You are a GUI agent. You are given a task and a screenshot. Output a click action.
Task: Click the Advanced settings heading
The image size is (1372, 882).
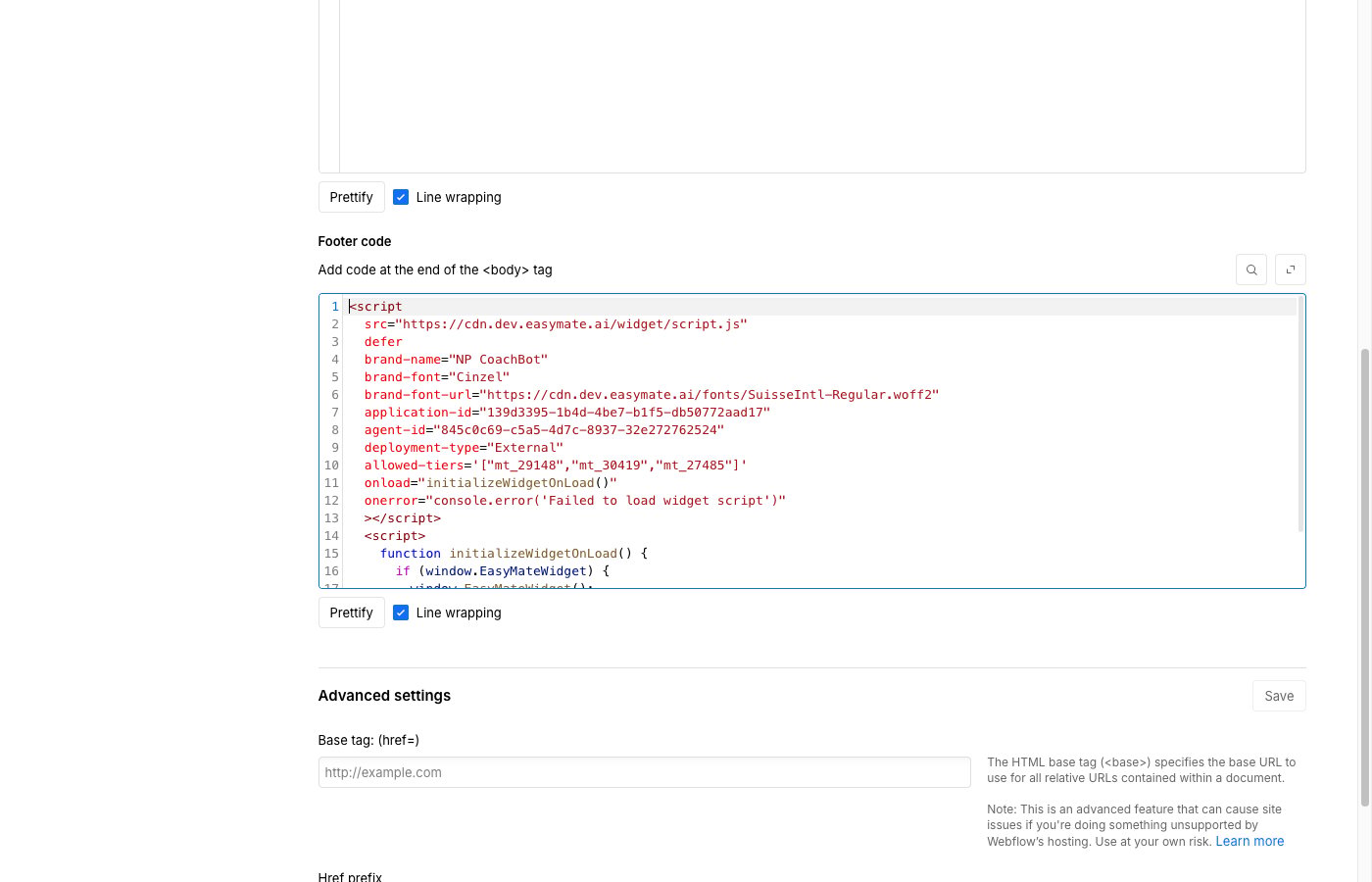pos(384,696)
